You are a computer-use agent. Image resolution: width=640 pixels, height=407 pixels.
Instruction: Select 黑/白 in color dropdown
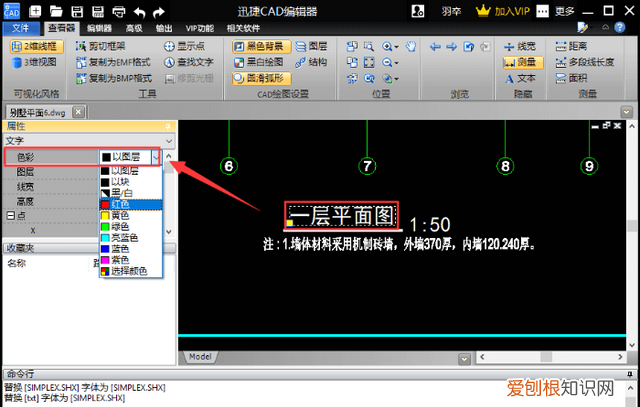pos(131,193)
